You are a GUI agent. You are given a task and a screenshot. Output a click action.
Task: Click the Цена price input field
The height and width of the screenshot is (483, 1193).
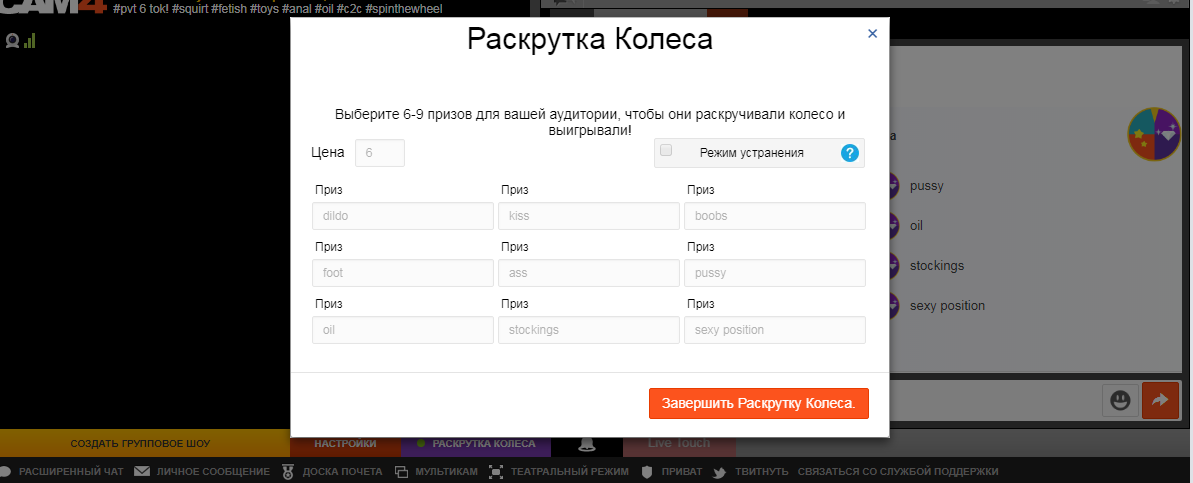click(x=380, y=153)
